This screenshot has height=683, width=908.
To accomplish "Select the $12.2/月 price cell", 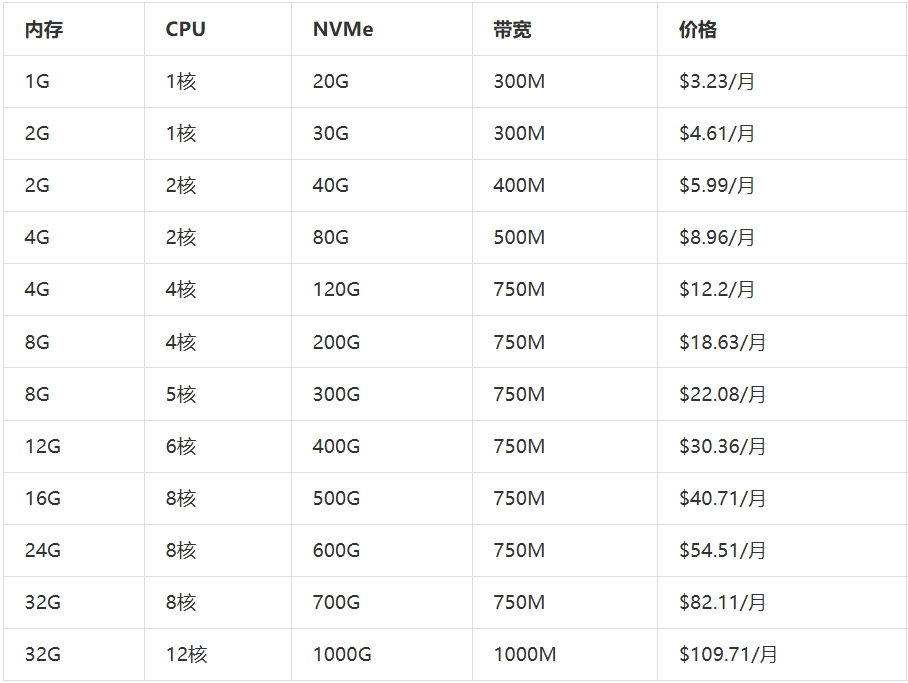I will (x=717, y=290).
